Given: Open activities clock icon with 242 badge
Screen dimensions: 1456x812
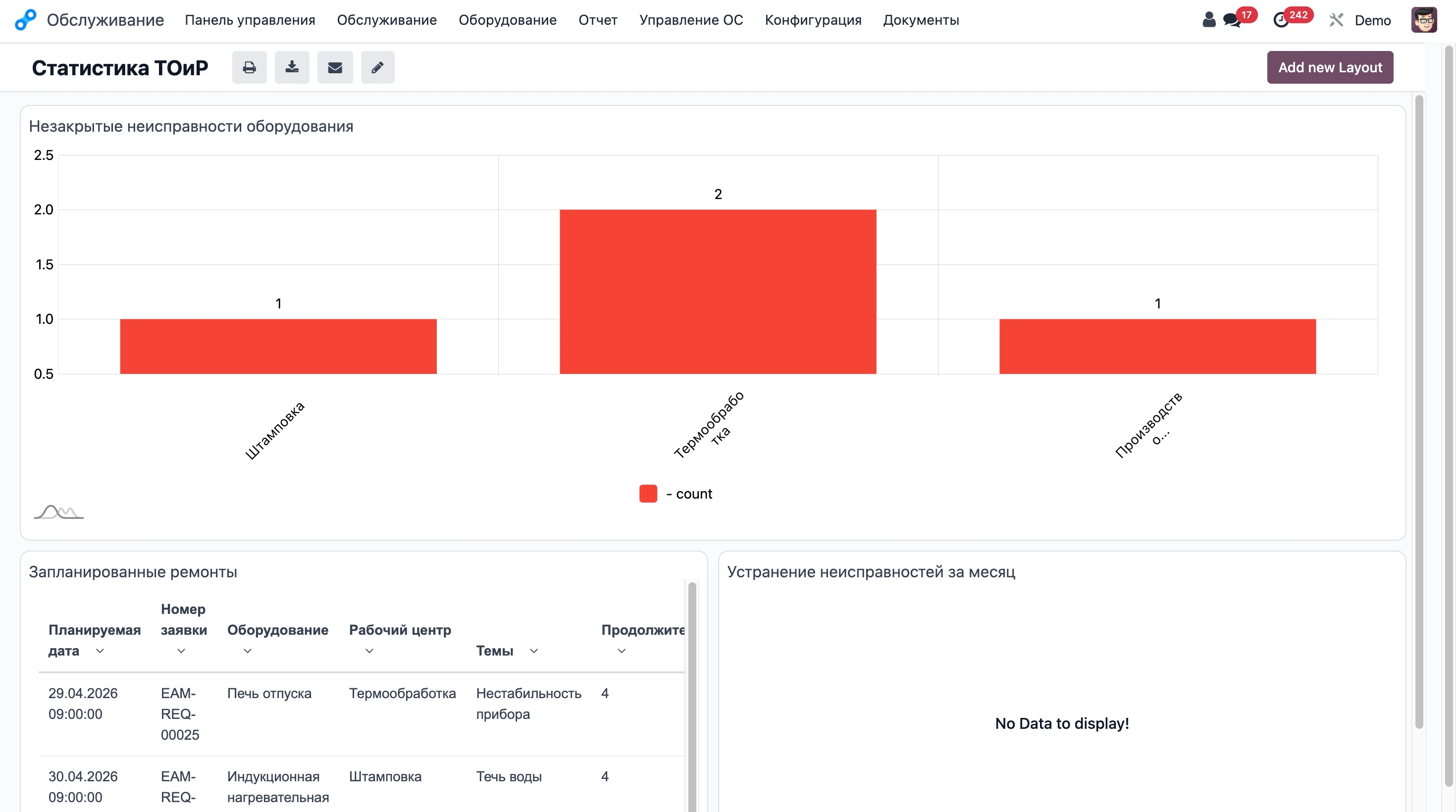Looking at the screenshot, I should (x=1281, y=20).
